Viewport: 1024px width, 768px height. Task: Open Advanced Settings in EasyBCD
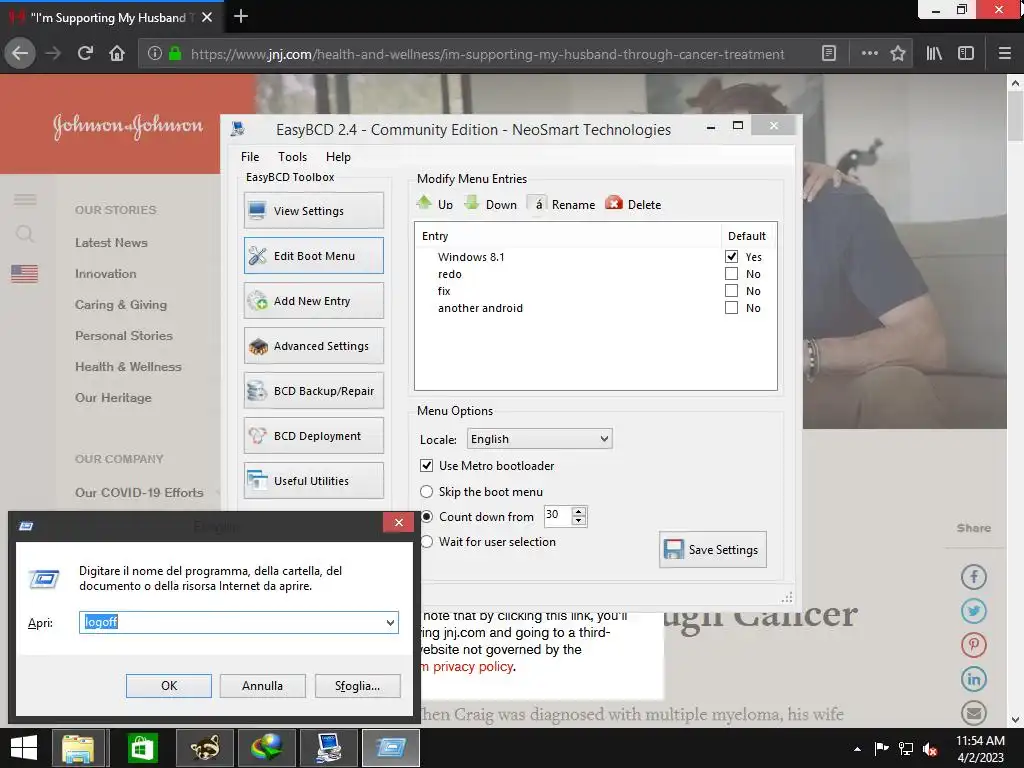tap(313, 346)
